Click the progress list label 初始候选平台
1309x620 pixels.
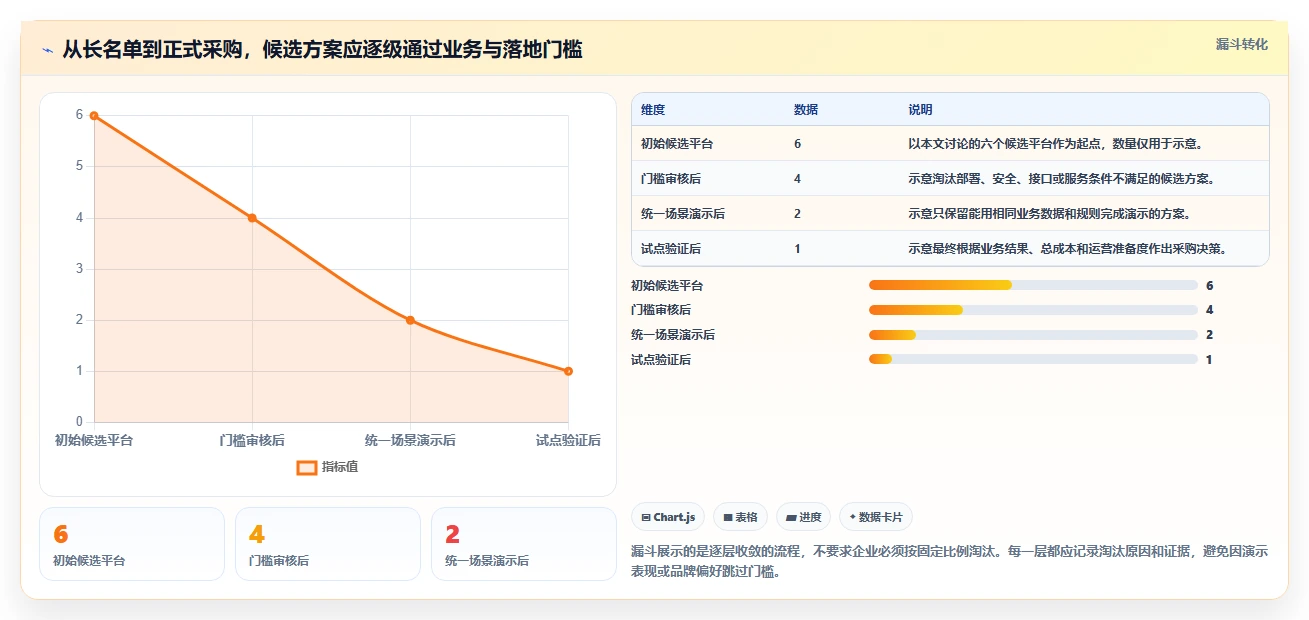pyautogui.click(x=667, y=286)
